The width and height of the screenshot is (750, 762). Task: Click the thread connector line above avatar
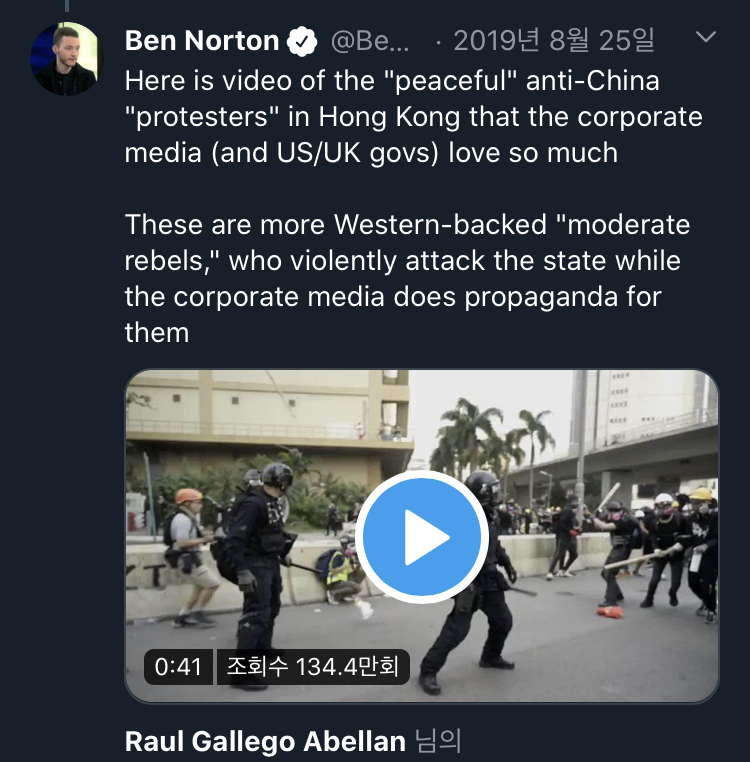[66, 8]
